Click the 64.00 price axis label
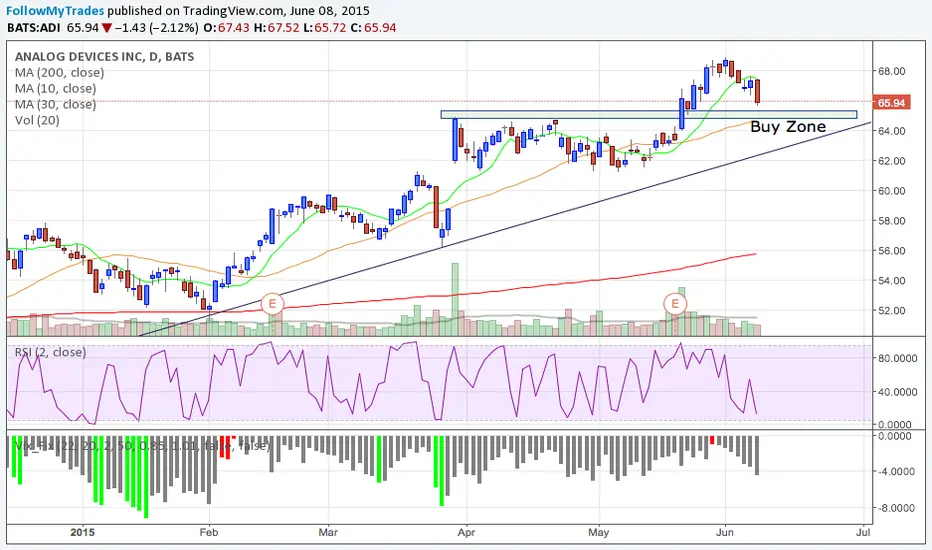 (x=892, y=131)
